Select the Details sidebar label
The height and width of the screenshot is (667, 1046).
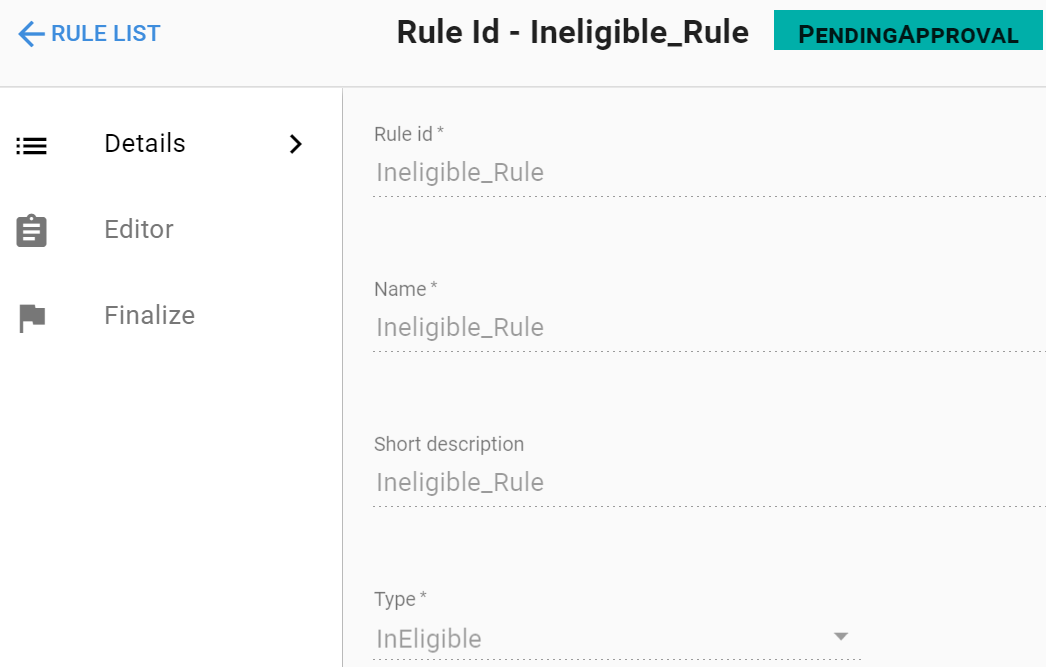point(145,144)
